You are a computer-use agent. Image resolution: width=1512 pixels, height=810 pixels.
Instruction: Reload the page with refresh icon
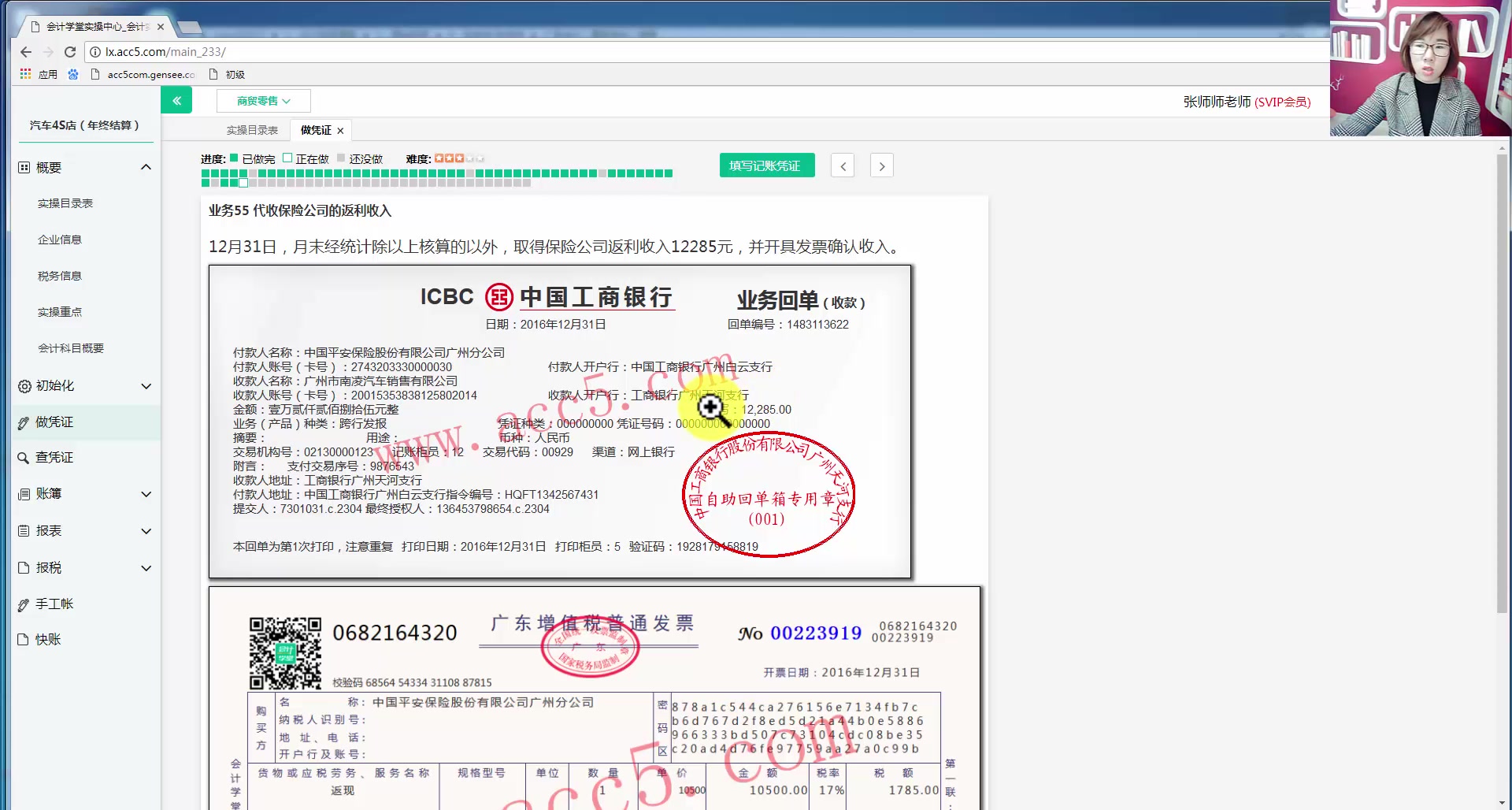70,52
